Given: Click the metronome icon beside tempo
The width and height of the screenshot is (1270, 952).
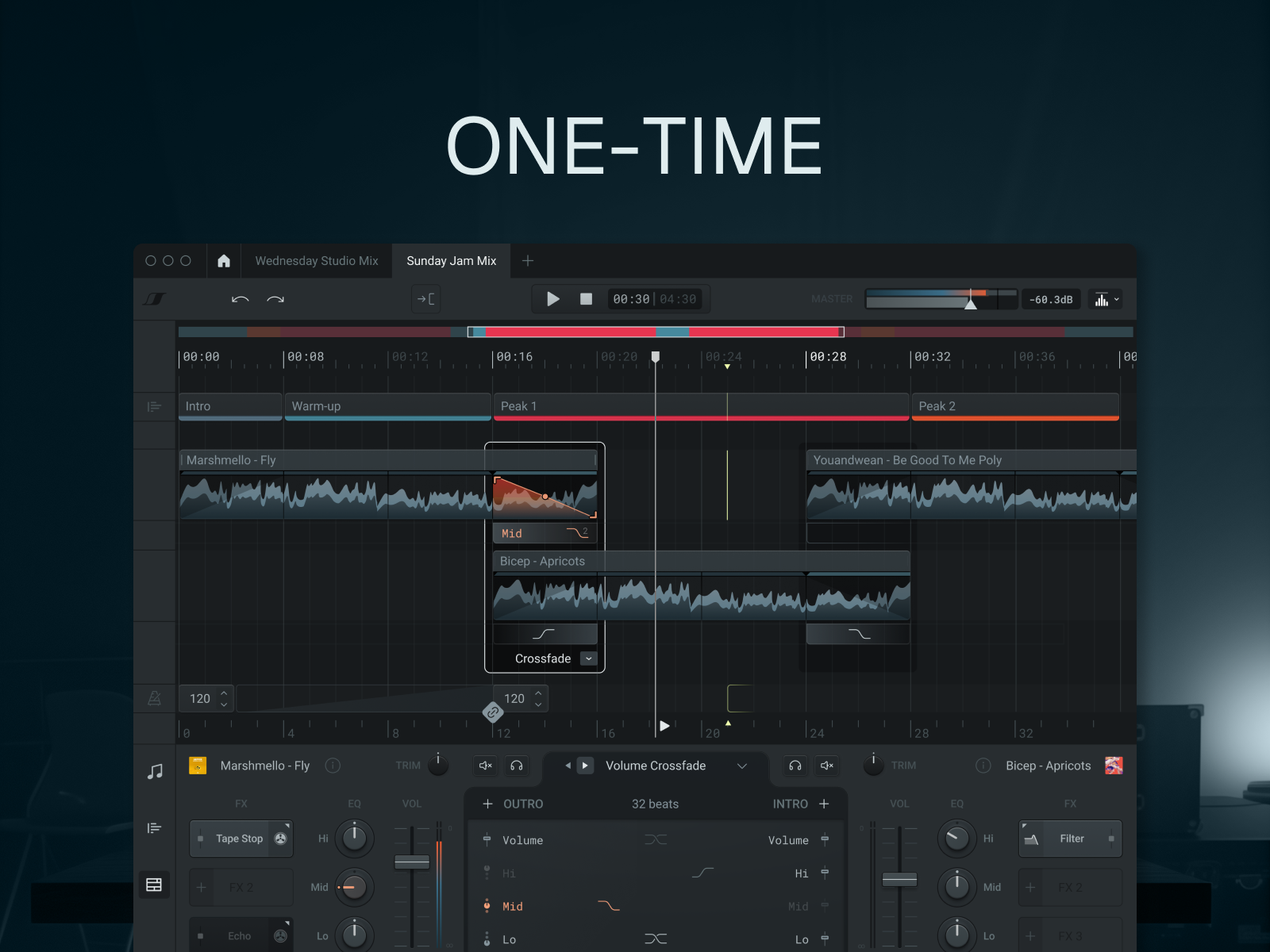Looking at the screenshot, I should [x=155, y=698].
